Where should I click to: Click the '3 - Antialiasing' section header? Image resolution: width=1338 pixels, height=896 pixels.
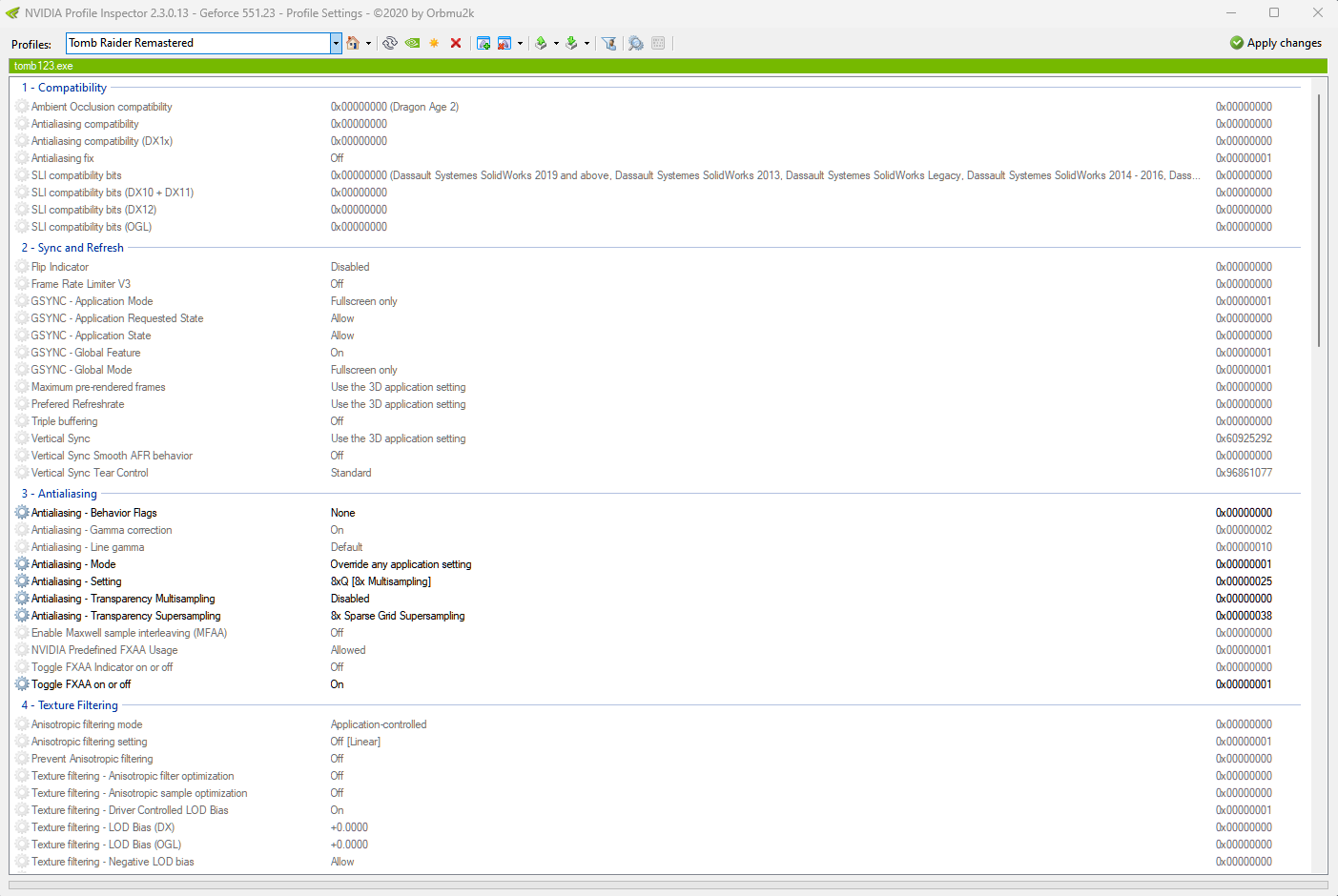click(59, 494)
